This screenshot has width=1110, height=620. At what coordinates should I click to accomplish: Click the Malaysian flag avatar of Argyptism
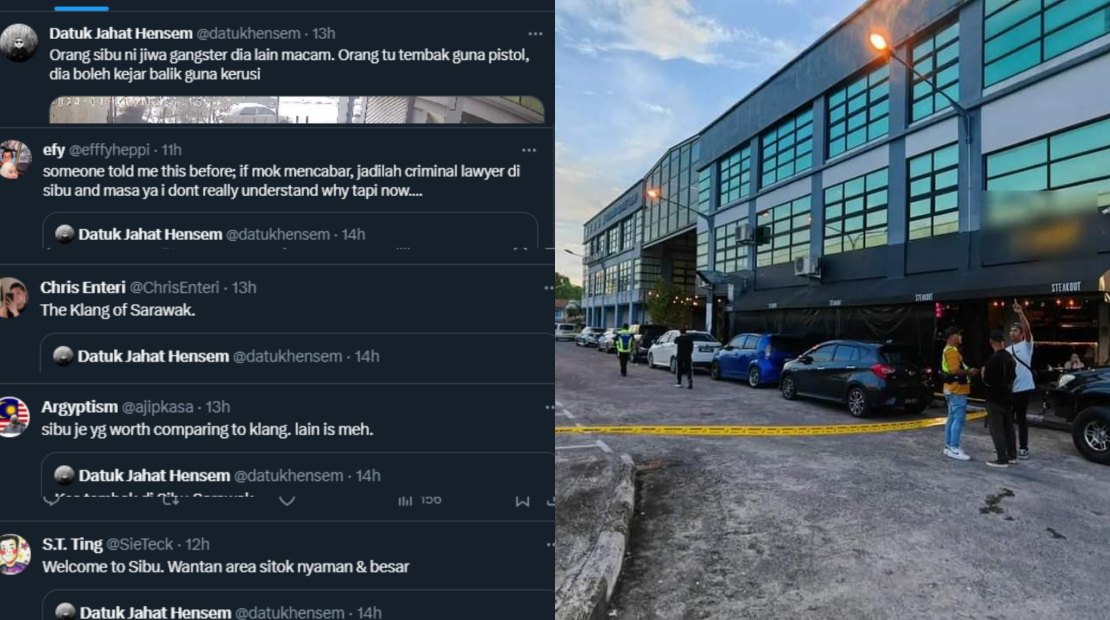[14, 417]
